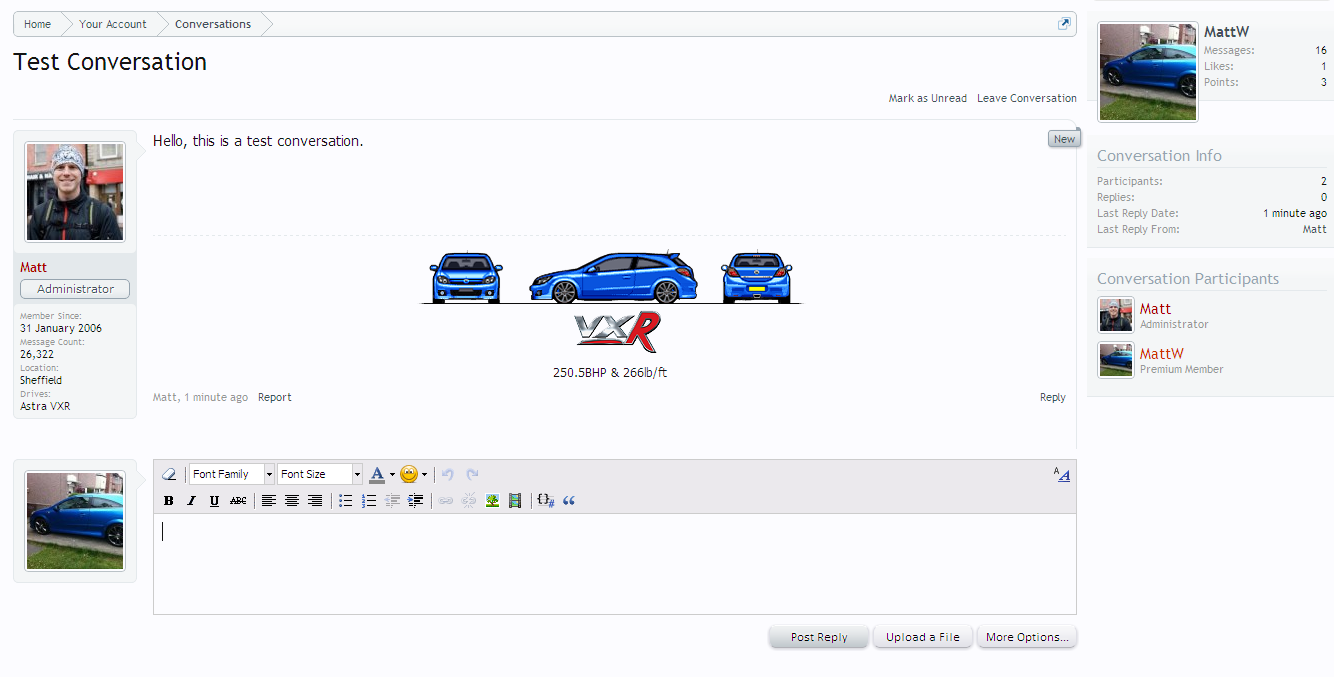Viewport: 1334px width, 677px height.
Task: Click the Administrator banner under Matt
Action: [x=75, y=289]
